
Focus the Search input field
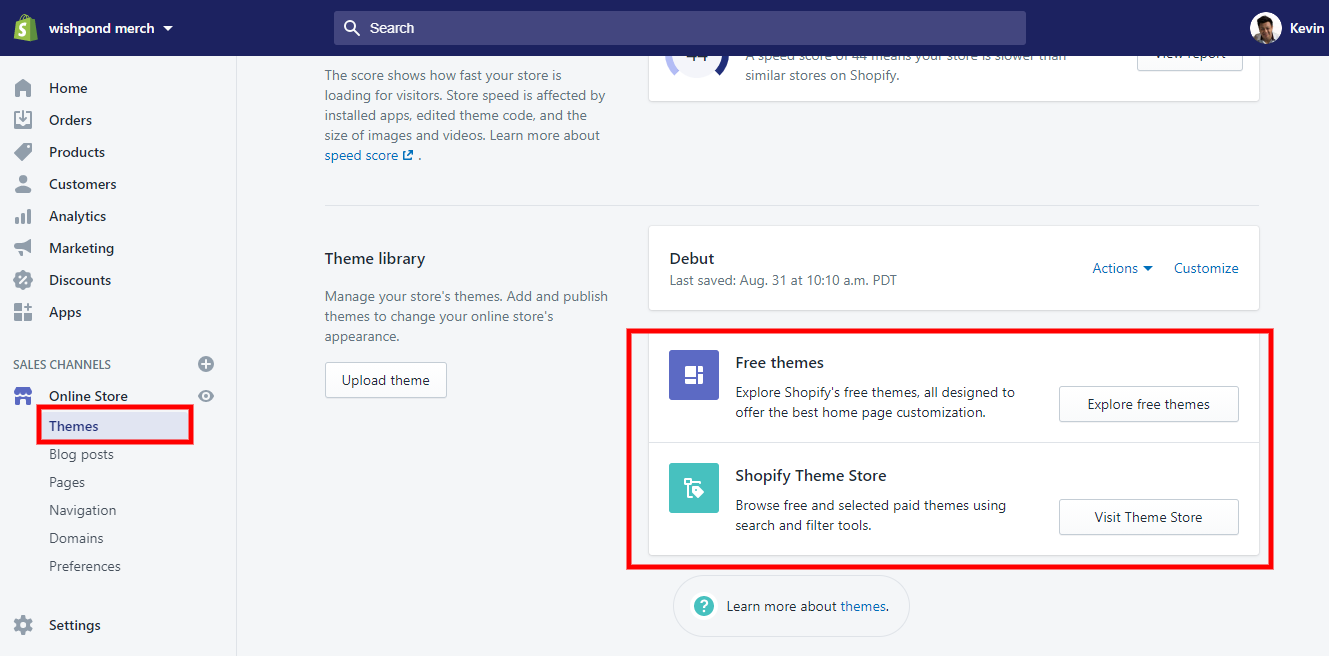(680, 28)
